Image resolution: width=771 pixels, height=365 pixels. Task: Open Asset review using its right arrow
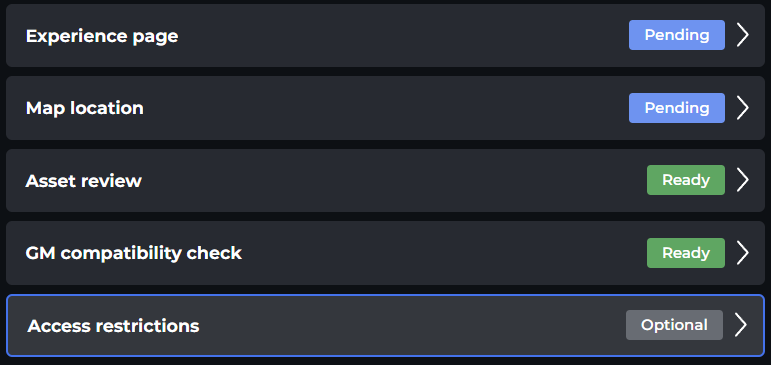pyautogui.click(x=742, y=180)
